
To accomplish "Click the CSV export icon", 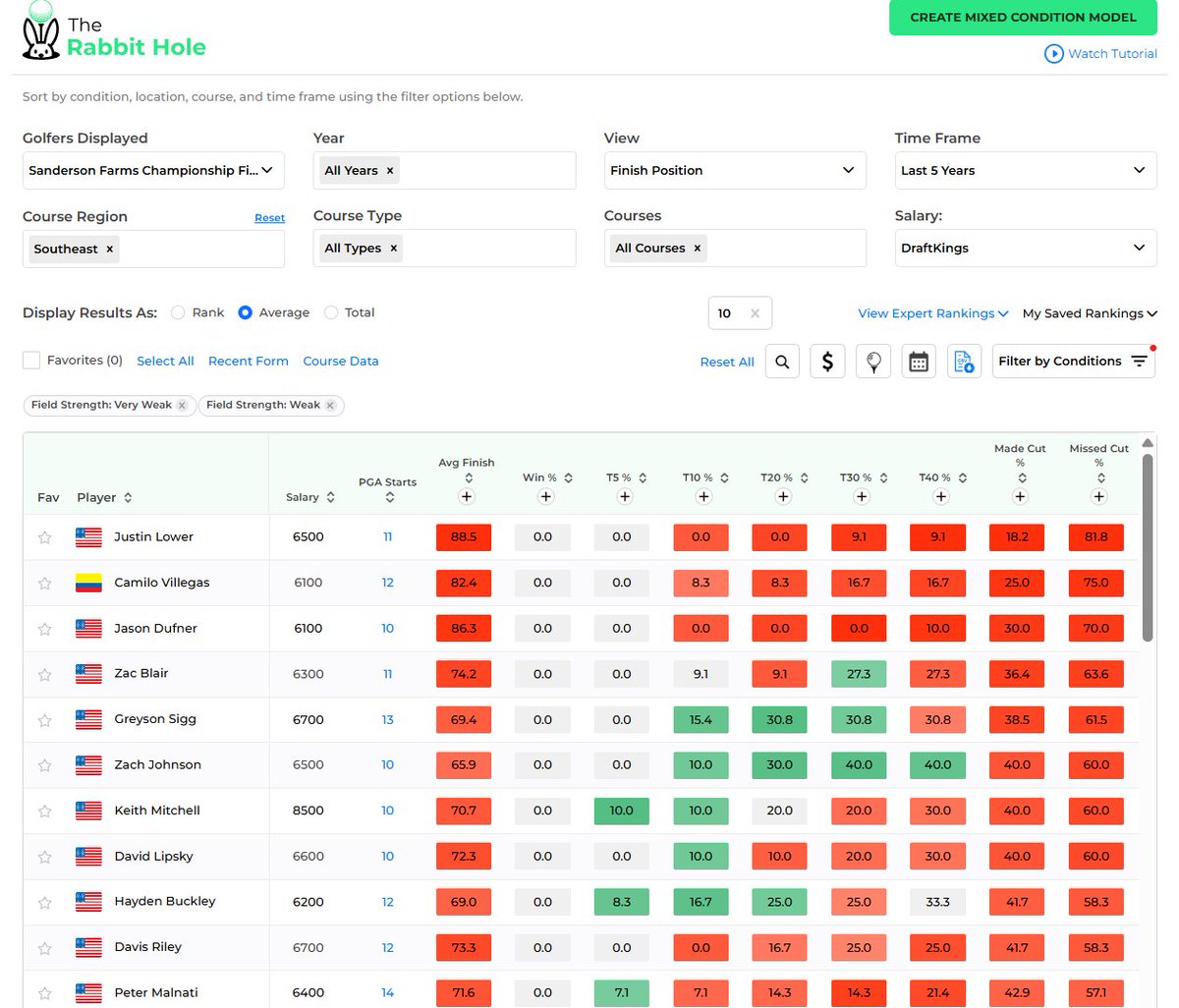I will pyautogui.click(x=964, y=362).
